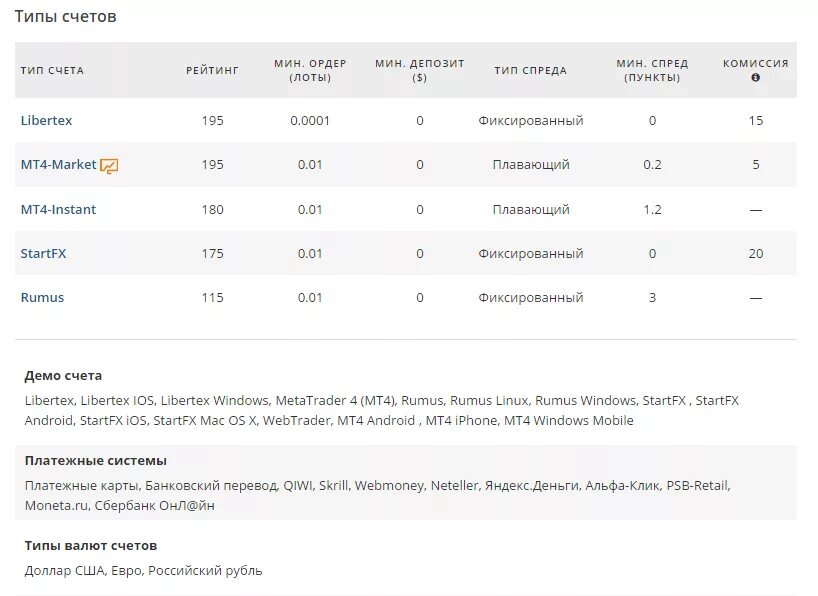Click the Тип счета column header
The height and width of the screenshot is (596, 818).
(x=52, y=70)
